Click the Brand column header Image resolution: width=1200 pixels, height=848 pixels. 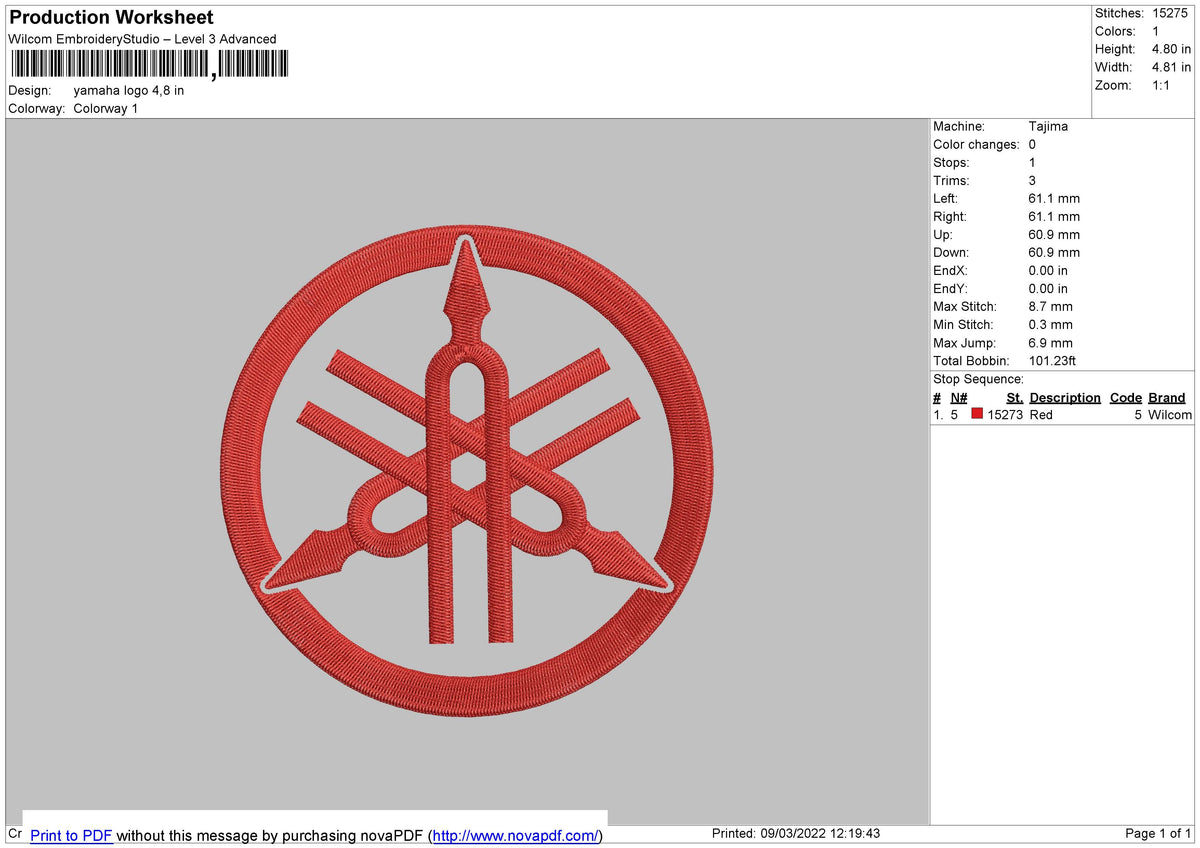pyautogui.click(x=1166, y=397)
